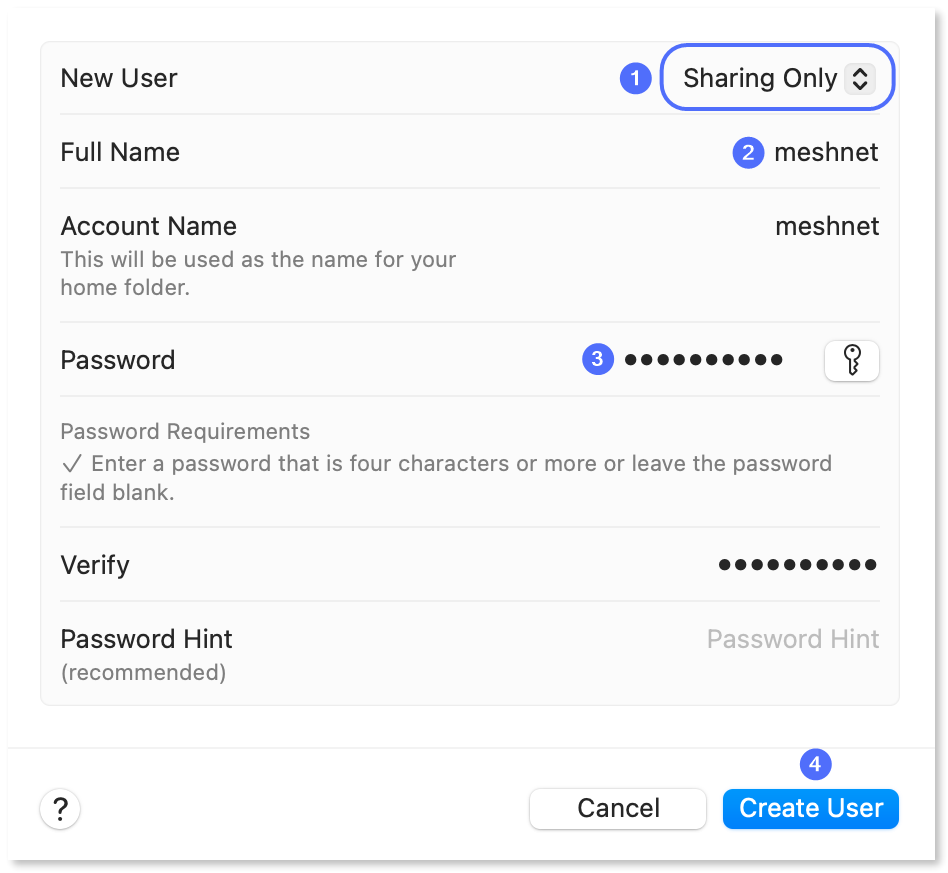The width and height of the screenshot is (948, 873).
Task: Click the Verify password field
Action: pyautogui.click(x=797, y=564)
